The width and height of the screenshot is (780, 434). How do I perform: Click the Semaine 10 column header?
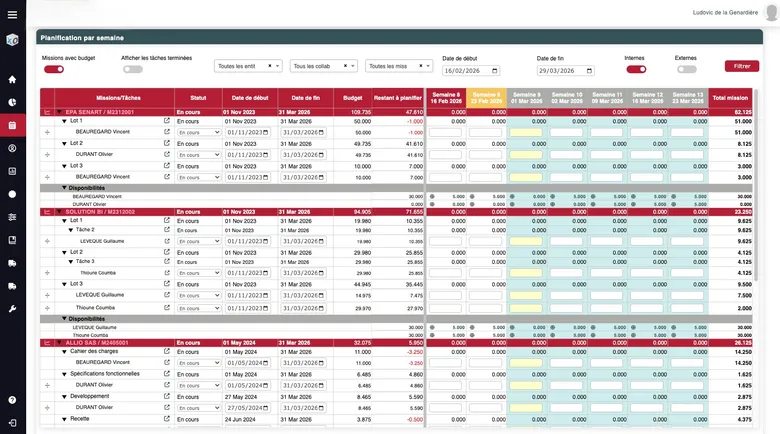tap(566, 97)
